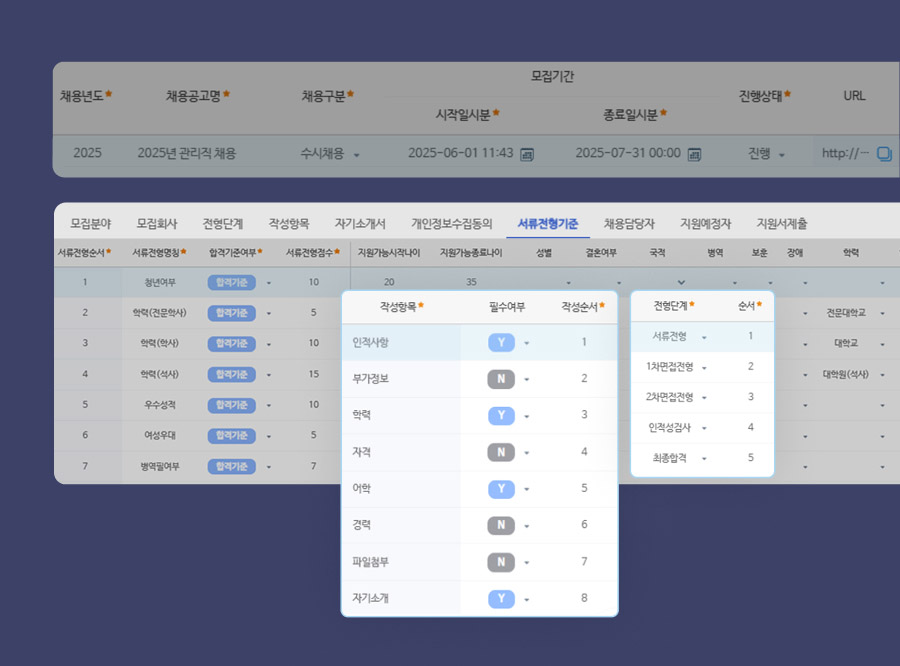Image resolution: width=900 pixels, height=666 pixels.
Task: Open the calendar picker for 종료일시분
Action: click(x=694, y=154)
